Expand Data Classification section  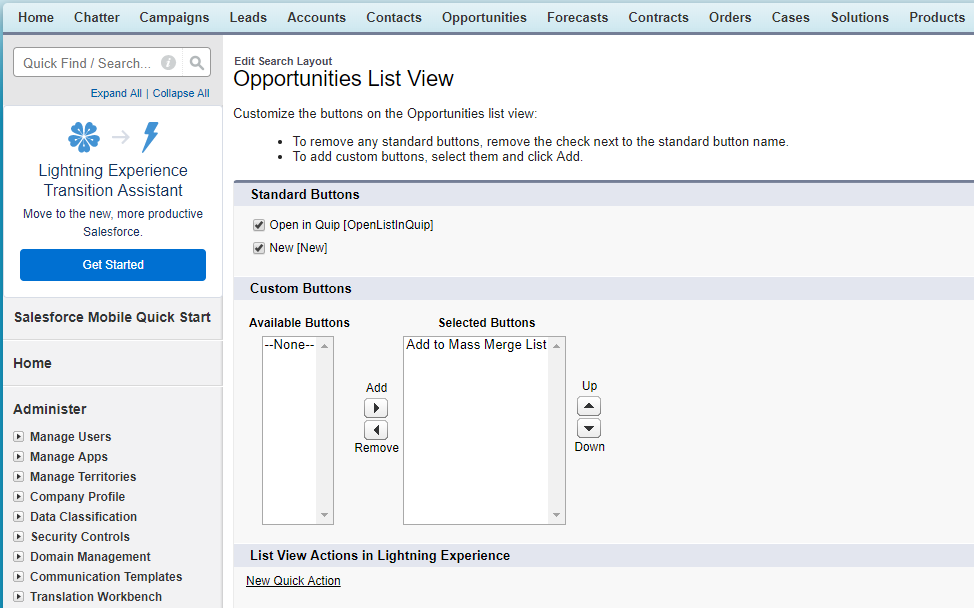click(19, 517)
